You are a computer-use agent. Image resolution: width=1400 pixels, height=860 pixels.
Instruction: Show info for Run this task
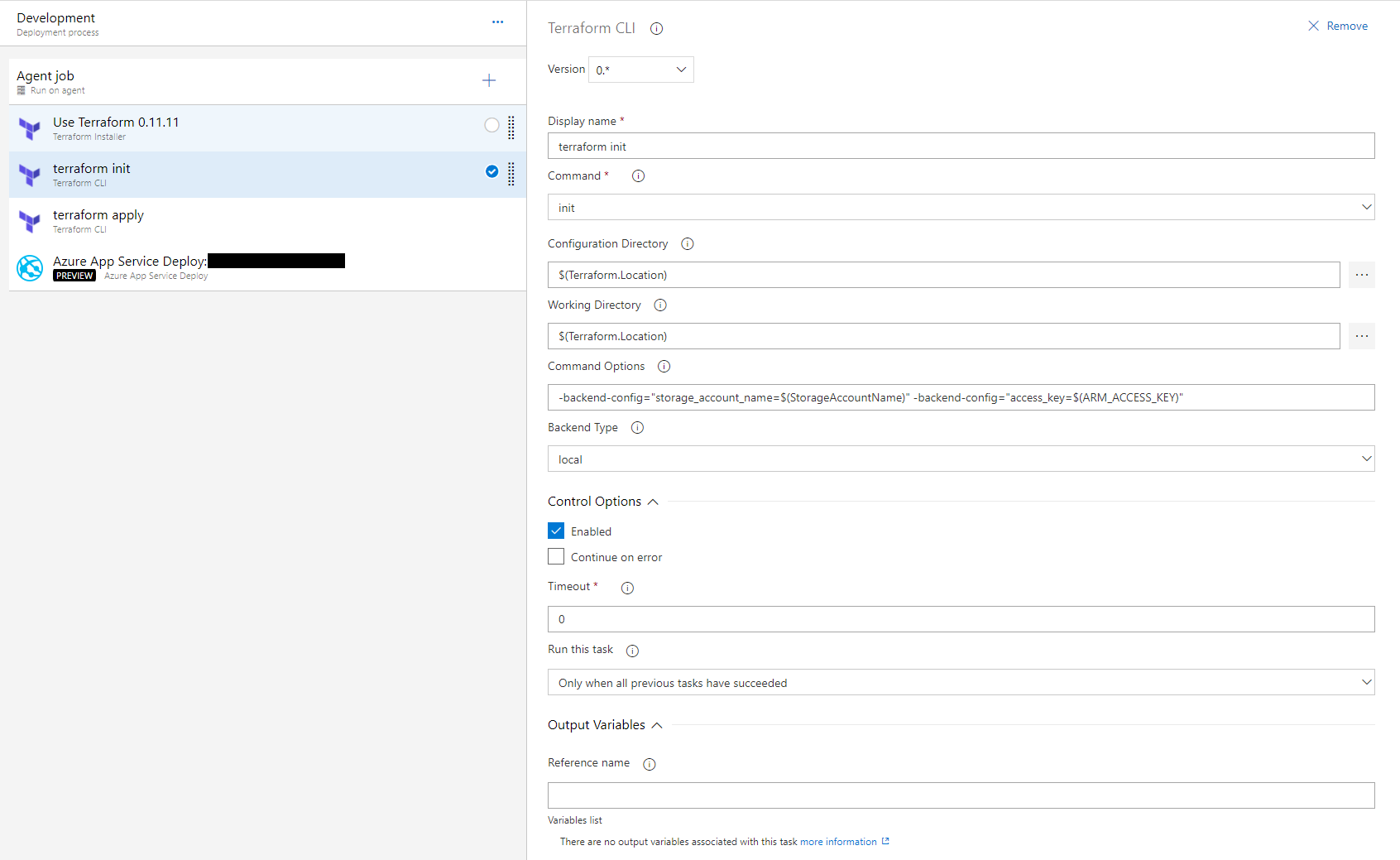tap(632, 651)
